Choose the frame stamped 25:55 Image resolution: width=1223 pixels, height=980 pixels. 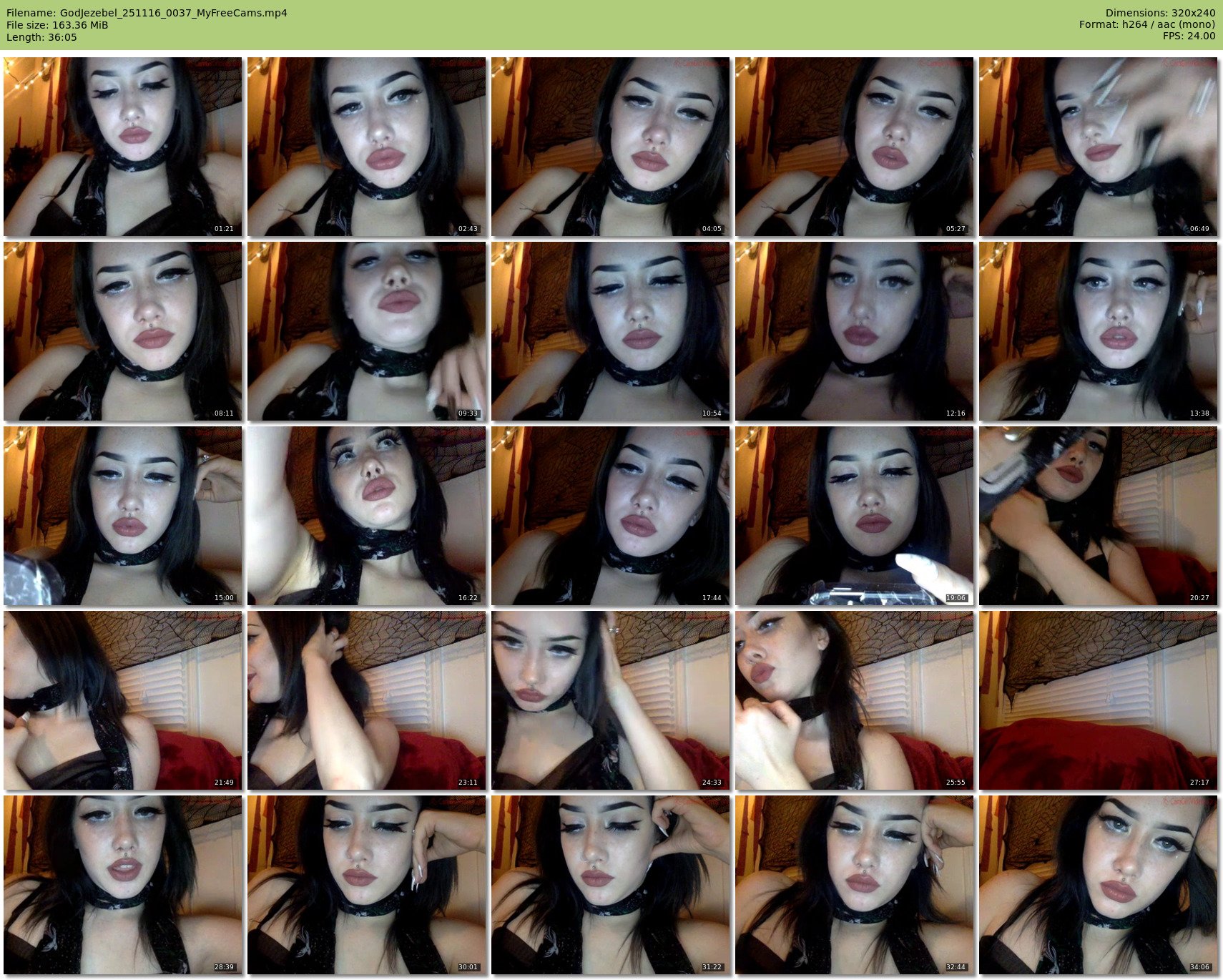tap(854, 700)
